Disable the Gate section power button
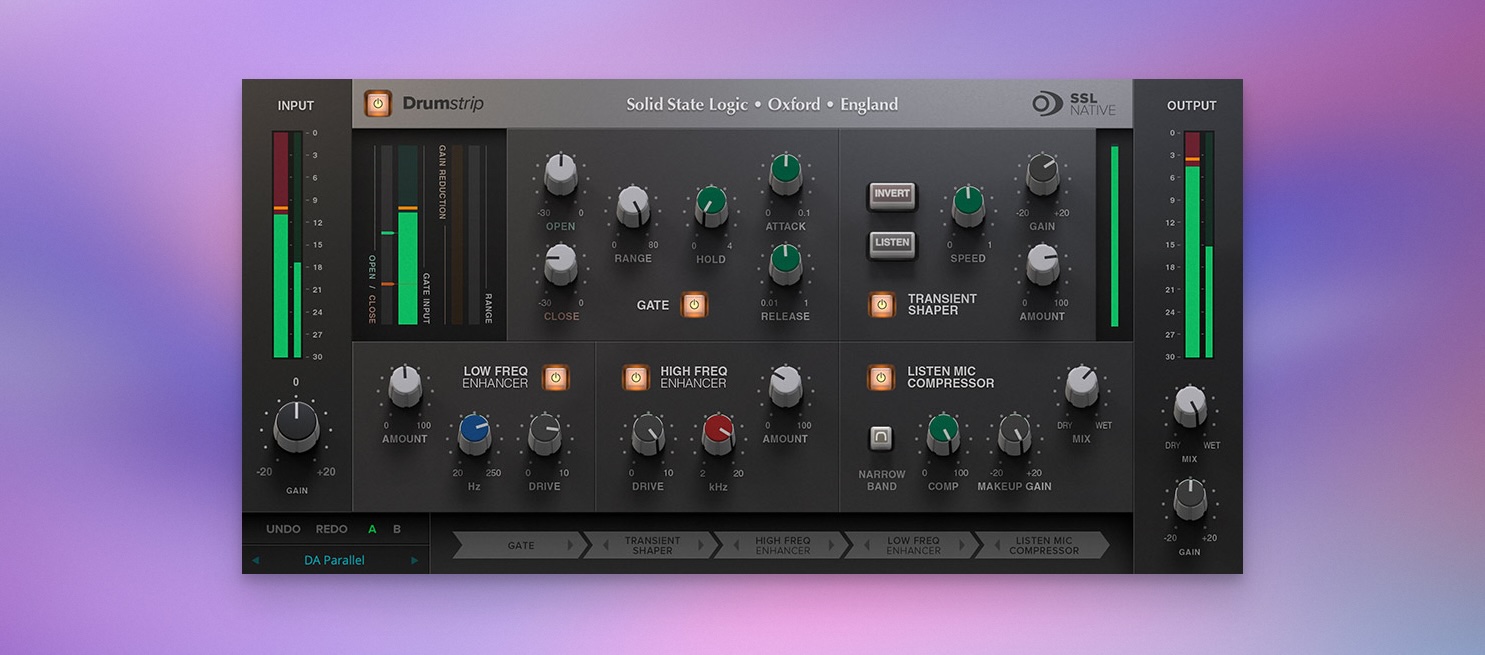The height and width of the screenshot is (655, 1485). point(694,305)
